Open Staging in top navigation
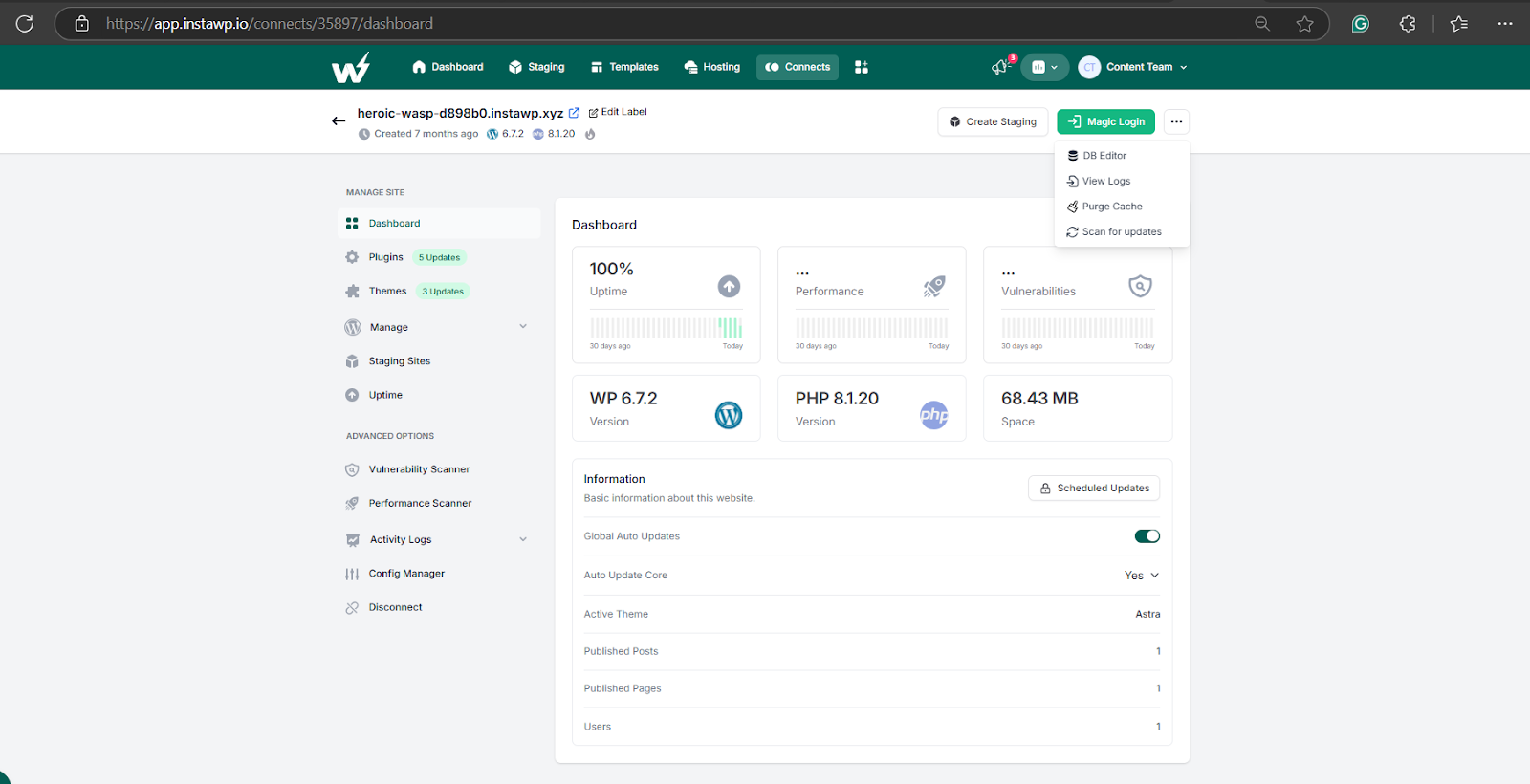This screenshot has height=784, width=1530. 537,67
